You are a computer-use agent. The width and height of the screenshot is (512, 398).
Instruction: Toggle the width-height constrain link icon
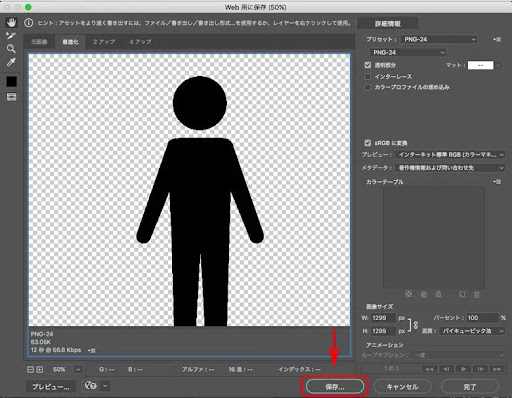coord(416,324)
